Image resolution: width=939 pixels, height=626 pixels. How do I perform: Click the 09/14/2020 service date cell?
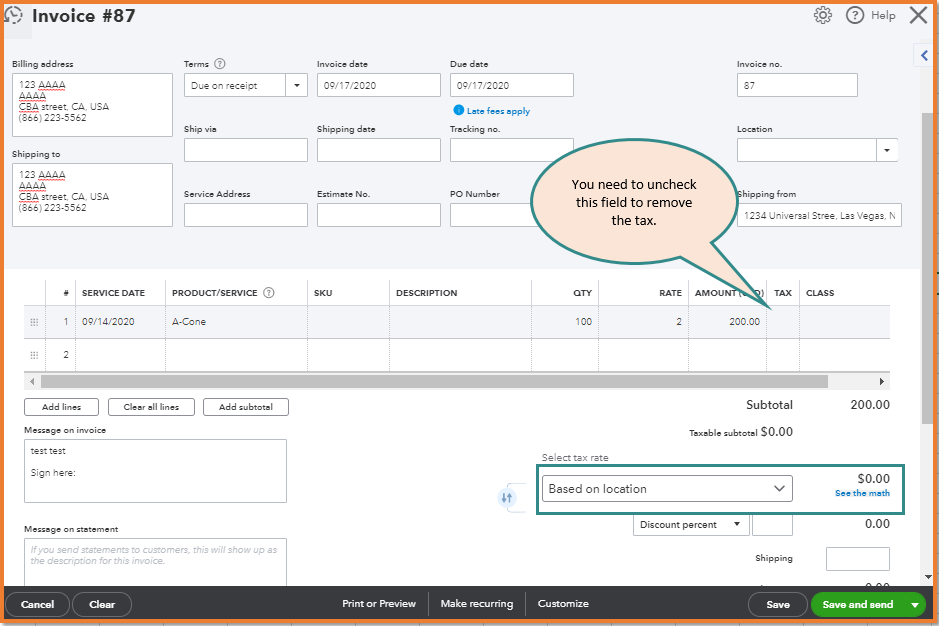120,322
